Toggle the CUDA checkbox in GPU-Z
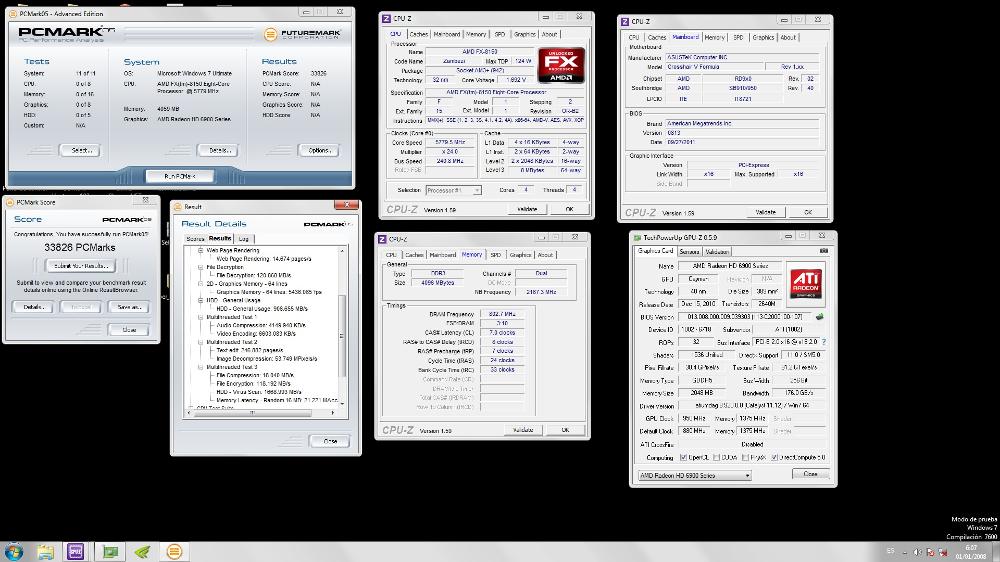The image size is (1000, 562). [717, 457]
